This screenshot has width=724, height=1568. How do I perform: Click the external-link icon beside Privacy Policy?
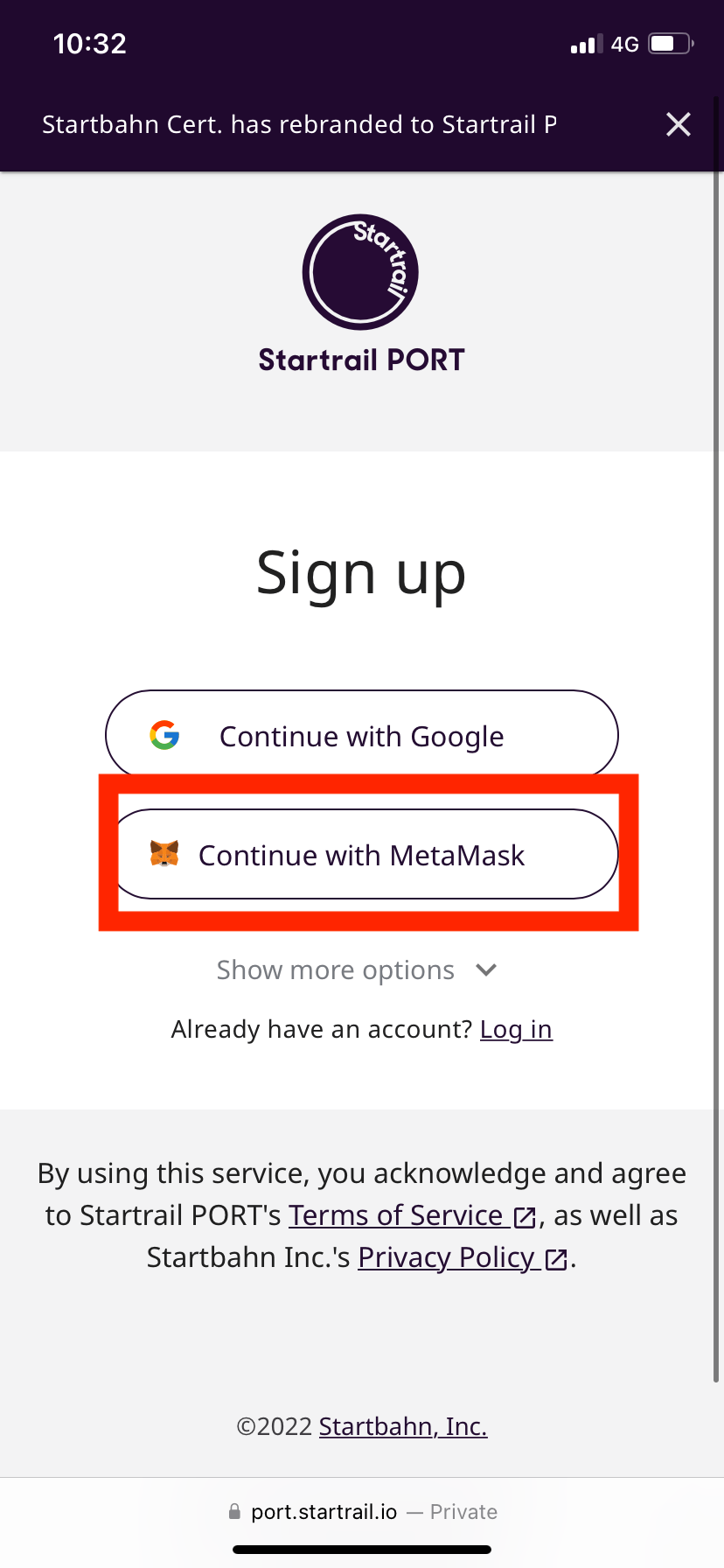coord(557,1258)
